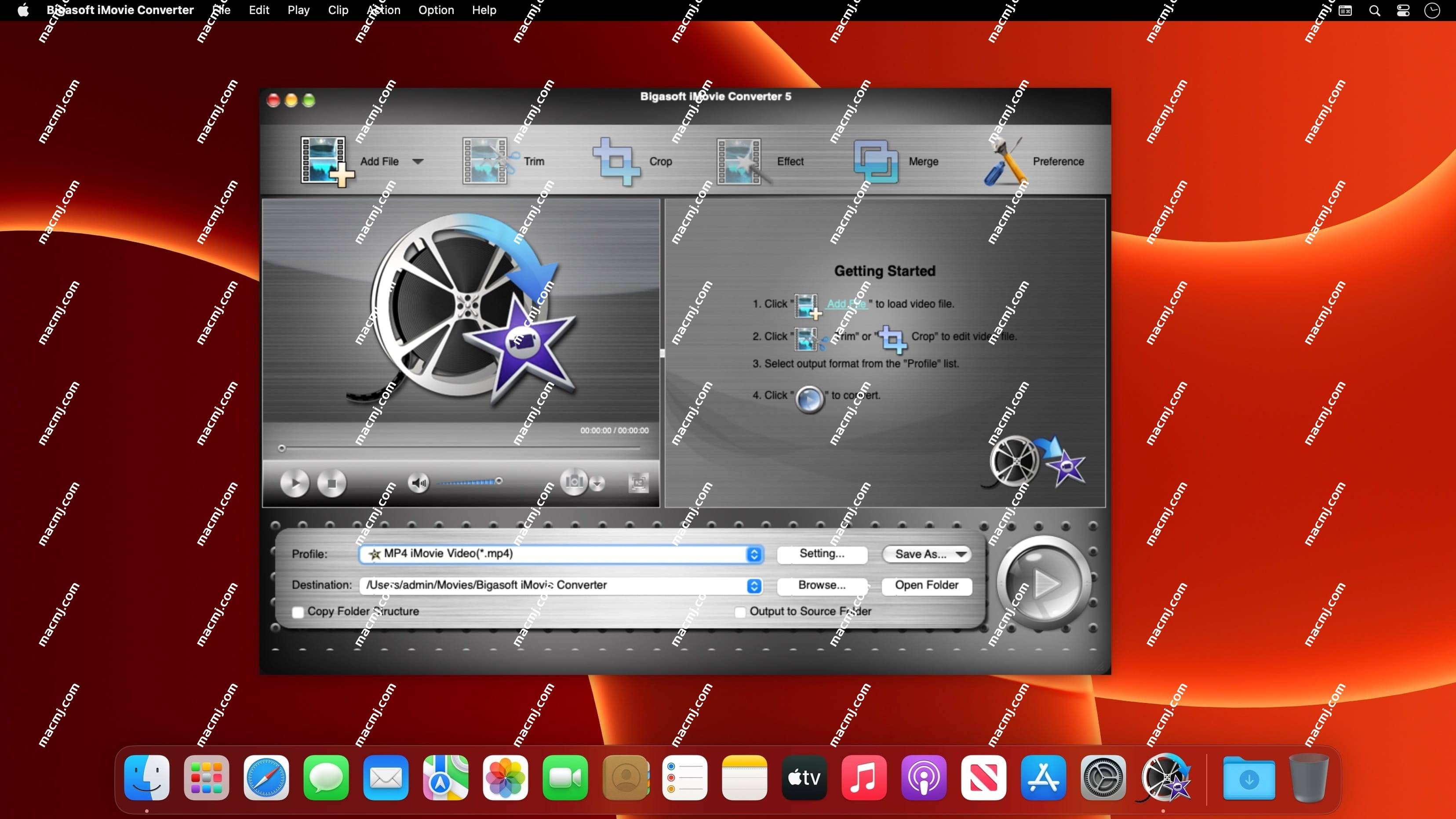This screenshot has height=819, width=1456.
Task: Play the video preview
Action: [295, 483]
